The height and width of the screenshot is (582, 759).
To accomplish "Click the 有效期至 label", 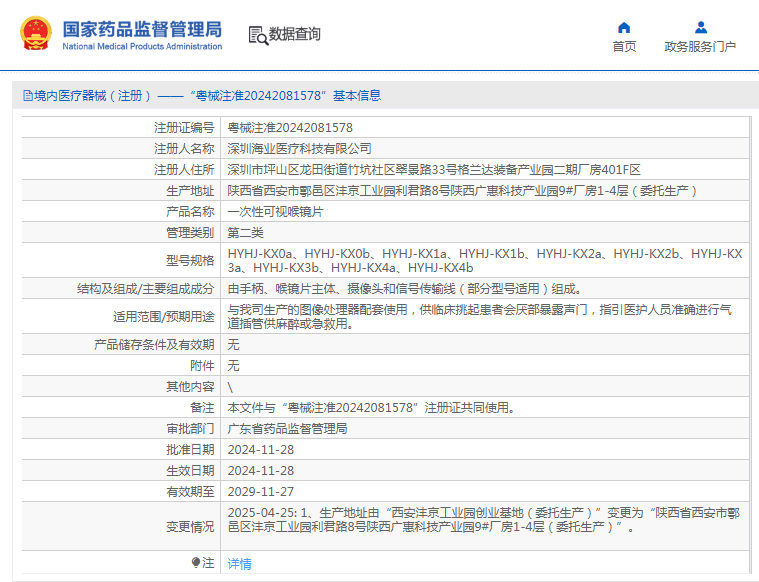I will (x=190, y=491).
